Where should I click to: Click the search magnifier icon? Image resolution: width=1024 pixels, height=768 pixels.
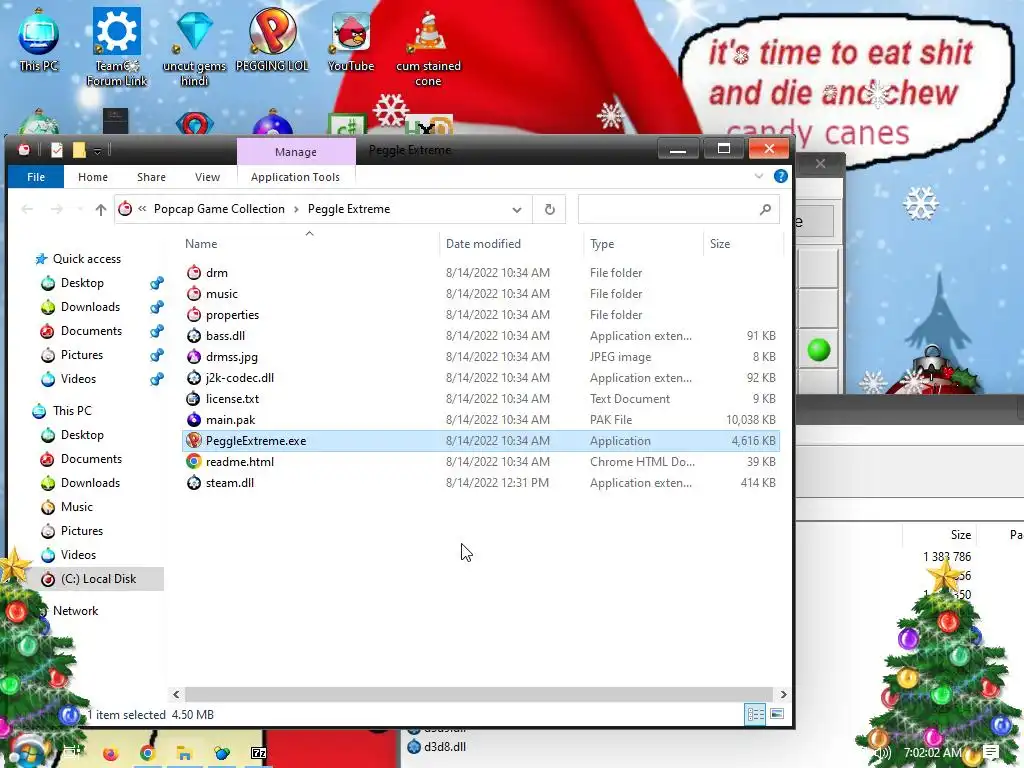pyautogui.click(x=765, y=209)
